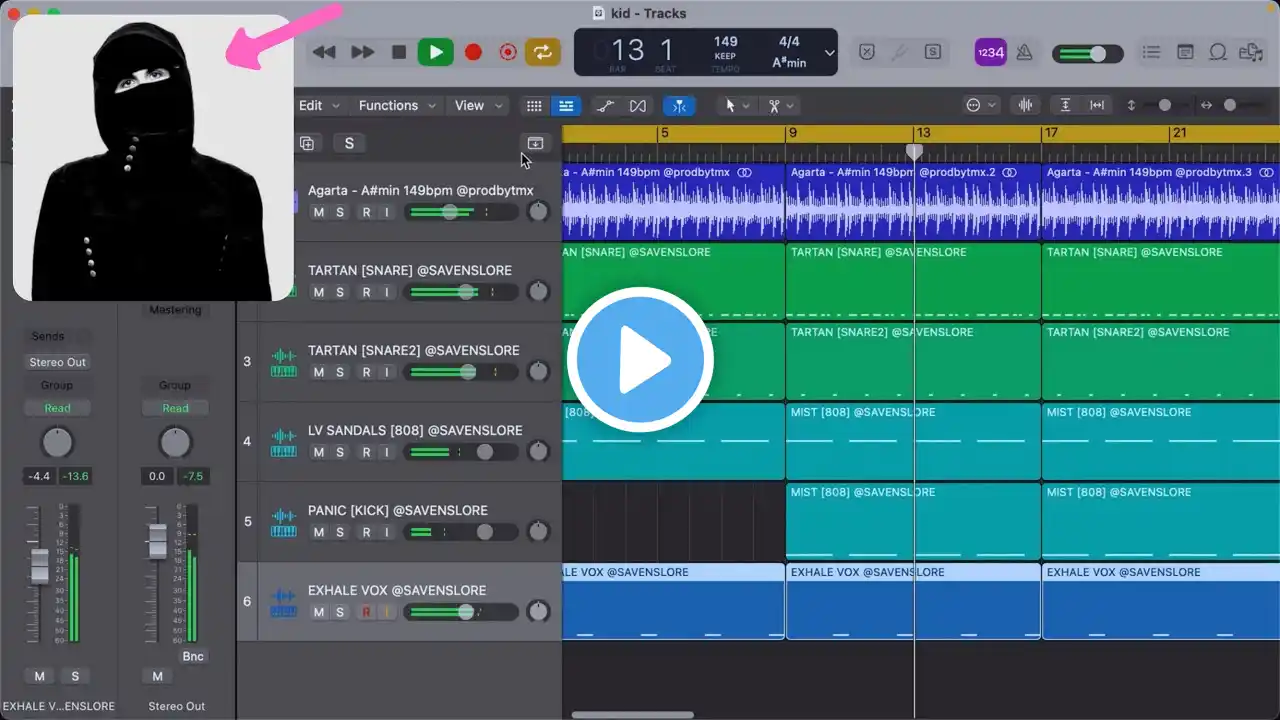Toggle the blue Catch Playhead button
The height and width of the screenshot is (720, 1280).
[x=679, y=105]
